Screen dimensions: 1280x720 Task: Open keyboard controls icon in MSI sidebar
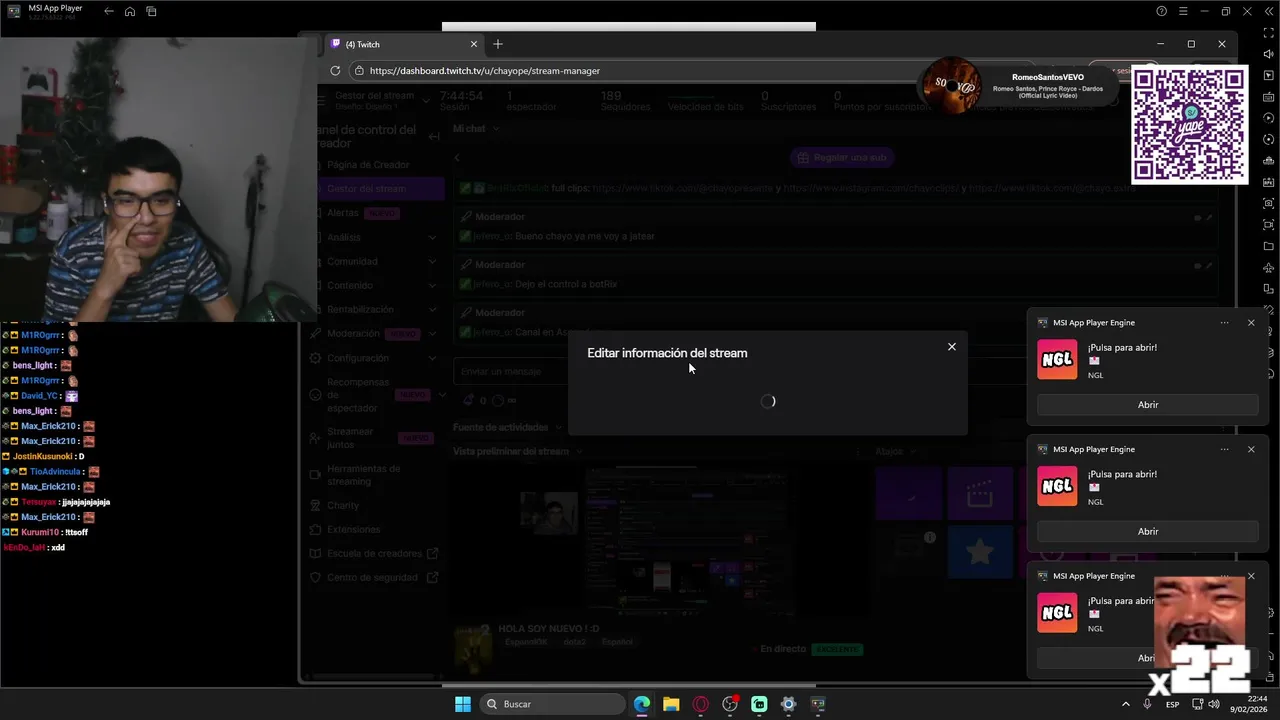coord(1269,97)
